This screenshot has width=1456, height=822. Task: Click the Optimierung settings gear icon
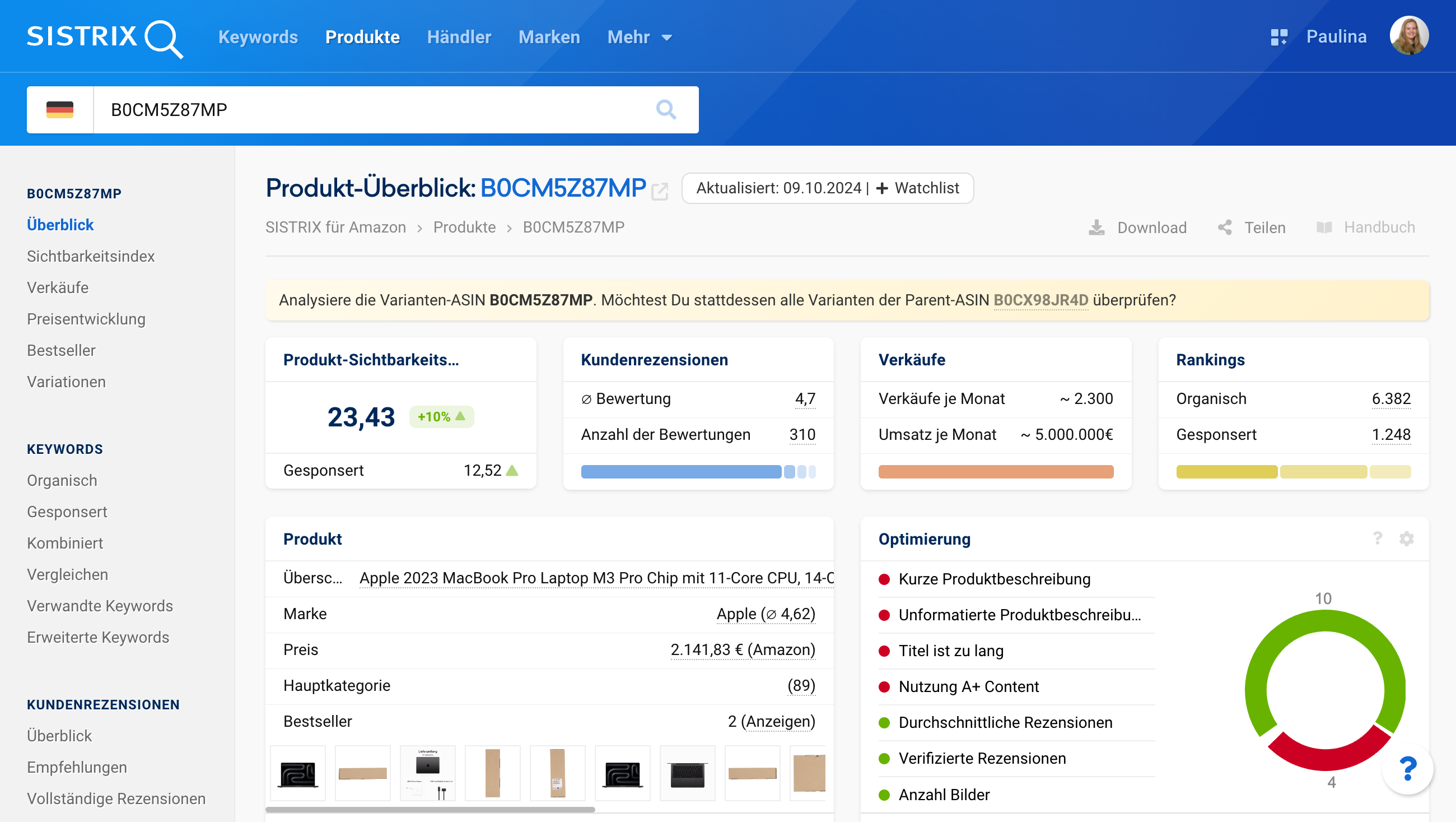1407,539
